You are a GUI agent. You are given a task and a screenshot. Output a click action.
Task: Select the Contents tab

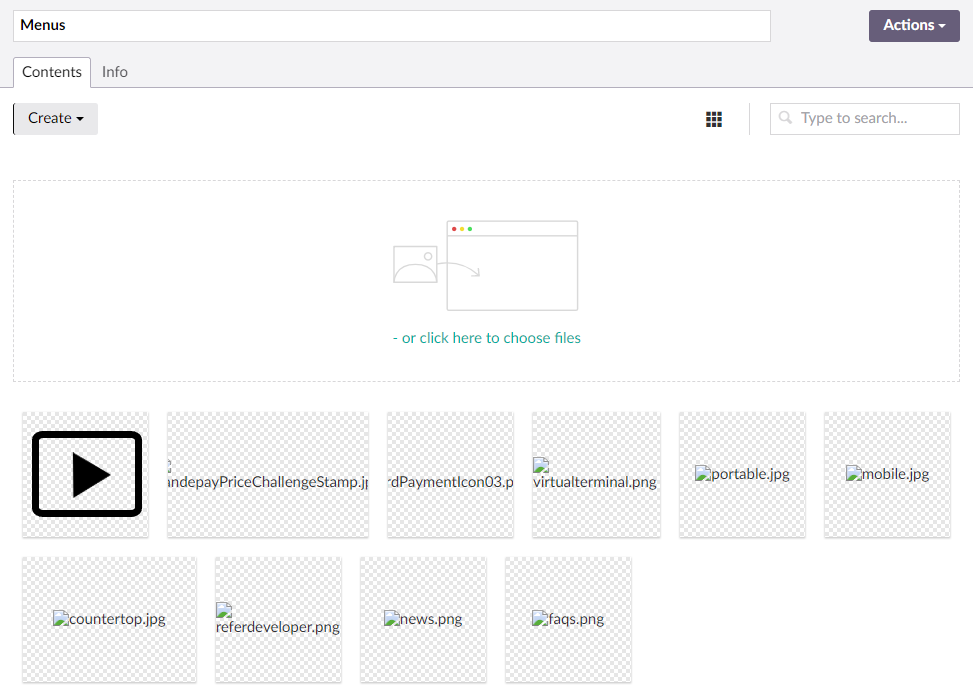[52, 72]
